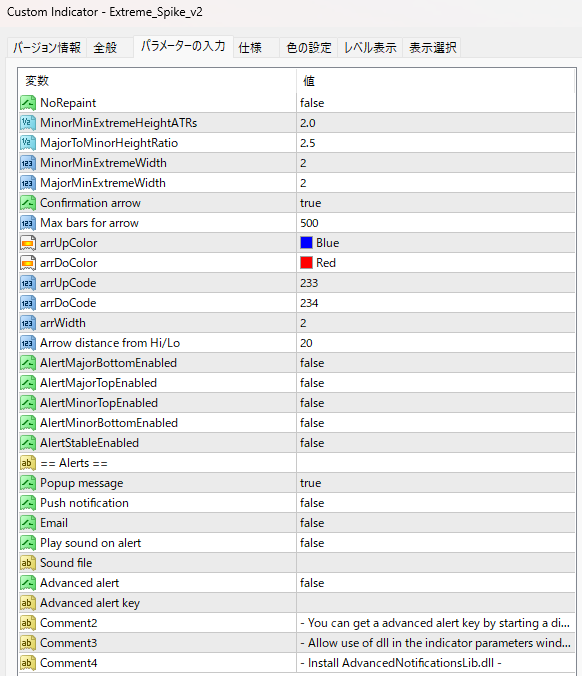
Task: Select the Max bars for arrow row
Action: click(x=297, y=223)
